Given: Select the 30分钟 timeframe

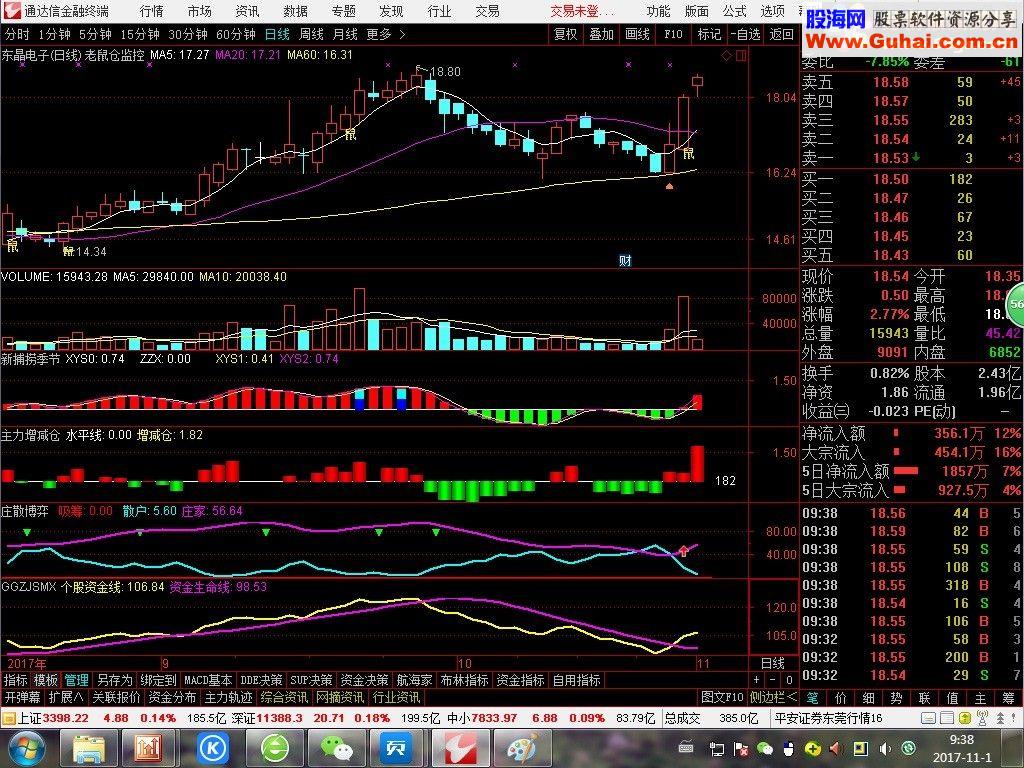Looking at the screenshot, I should pos(187,34).
